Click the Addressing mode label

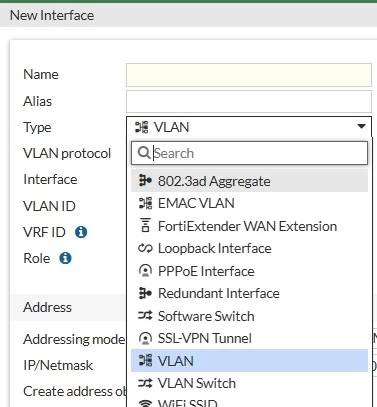tap(74, 339)
